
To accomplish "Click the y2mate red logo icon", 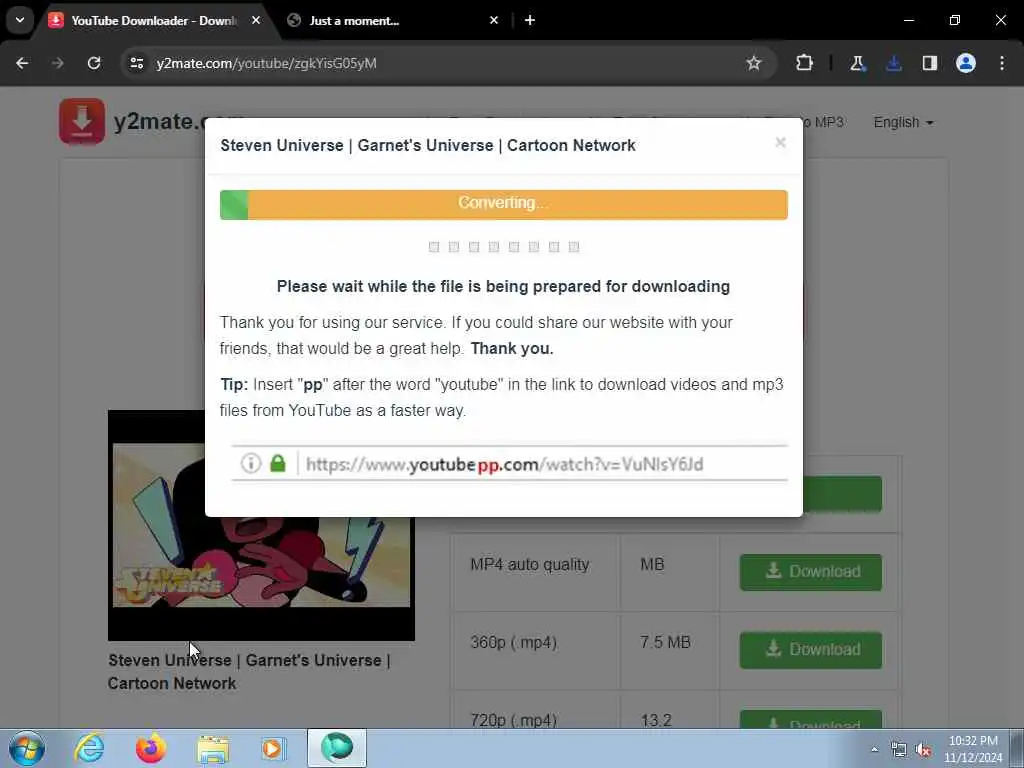I will click(82, 121).
